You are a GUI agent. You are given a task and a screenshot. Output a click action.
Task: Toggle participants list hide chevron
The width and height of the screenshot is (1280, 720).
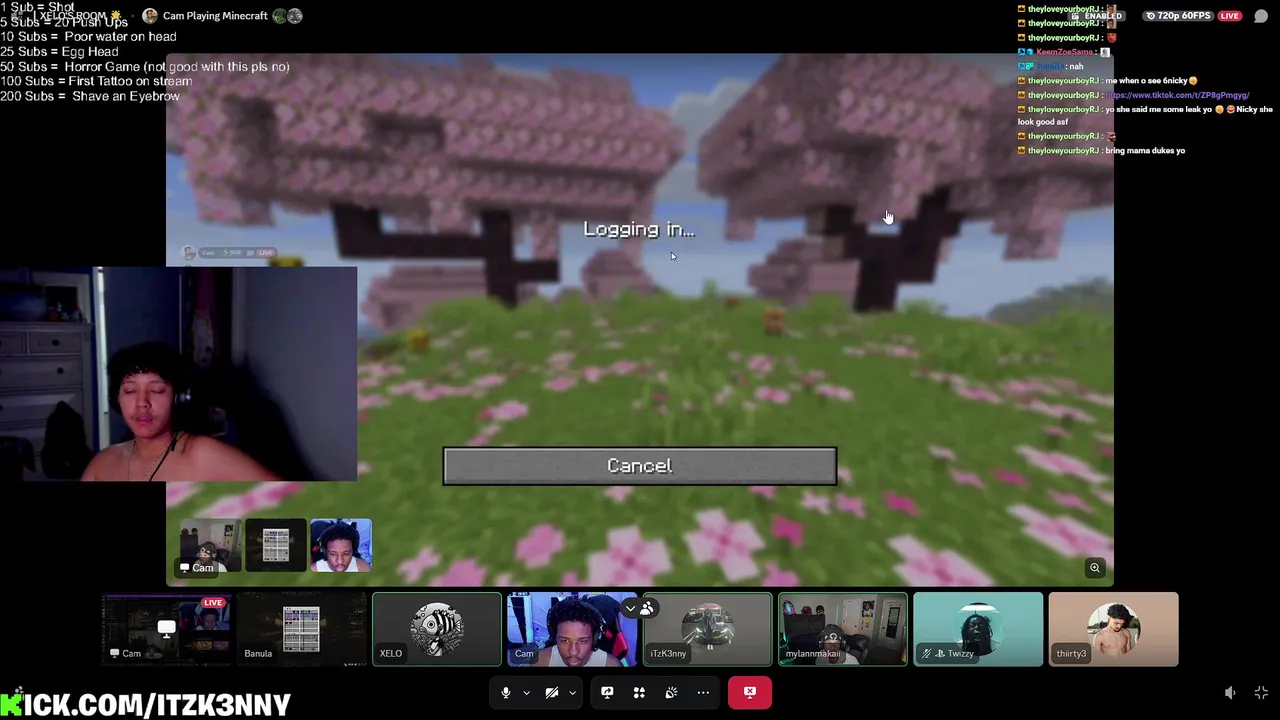coord(630,608)
